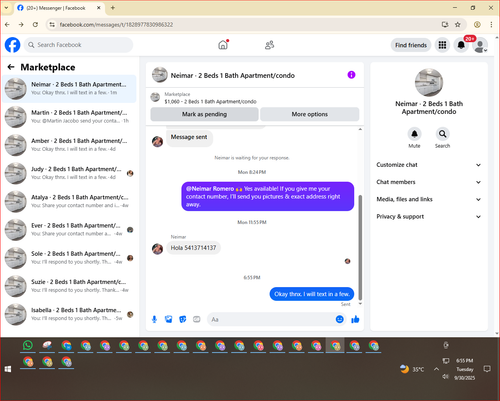
Task: Open Amber conversation in chat list
Action: tap(69, 145)
